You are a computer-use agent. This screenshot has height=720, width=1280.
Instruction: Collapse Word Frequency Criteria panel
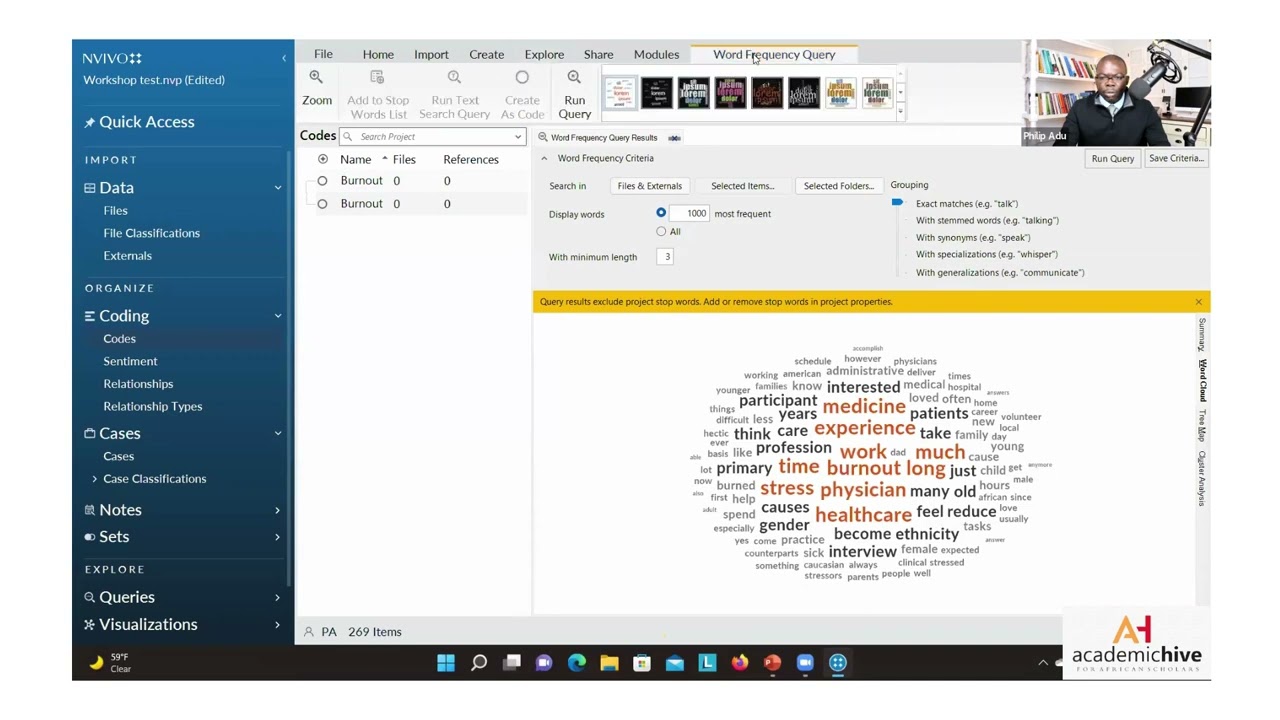click(x=544, y=158)
